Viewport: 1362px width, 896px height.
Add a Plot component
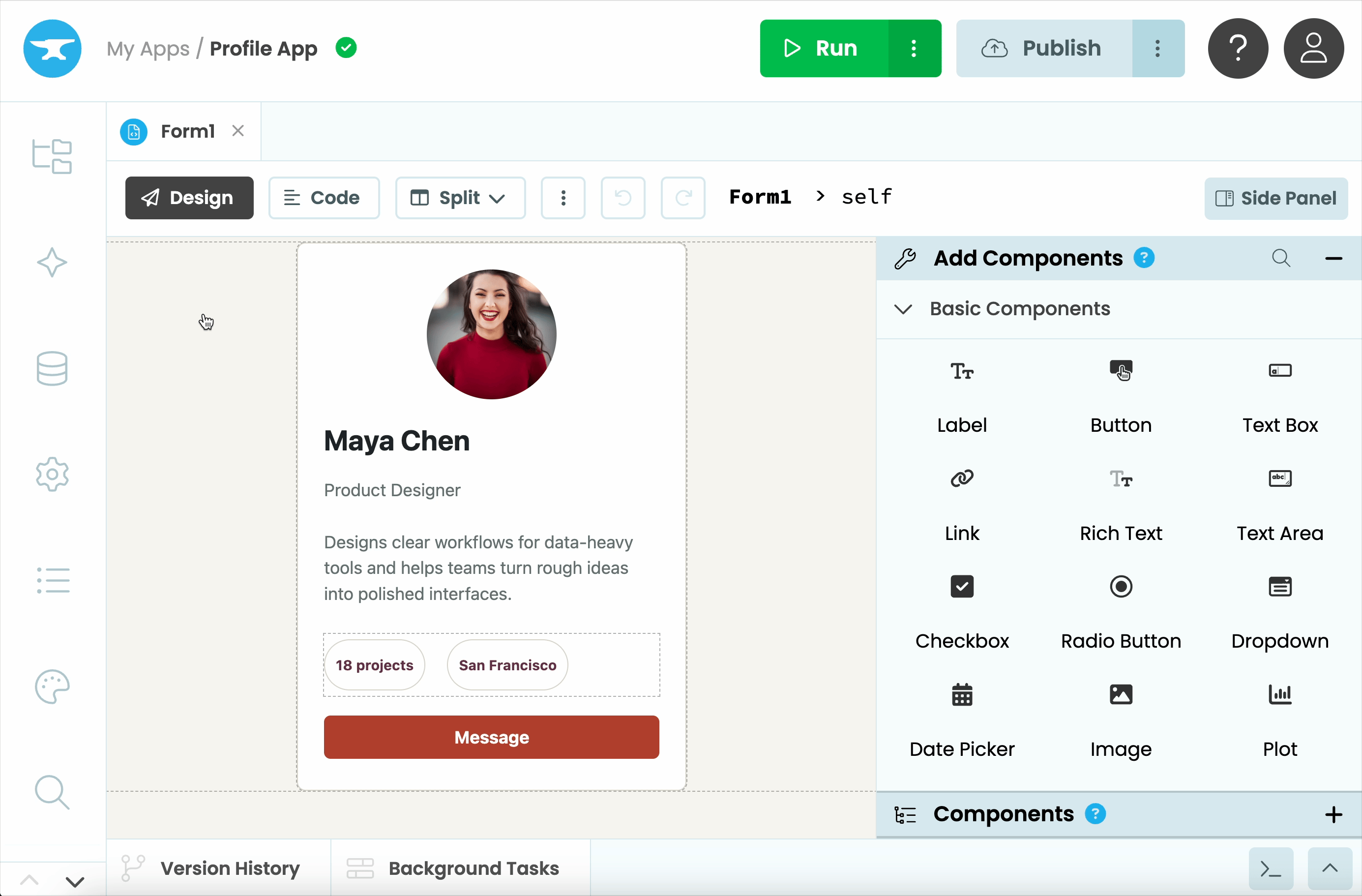(1279, 720)
